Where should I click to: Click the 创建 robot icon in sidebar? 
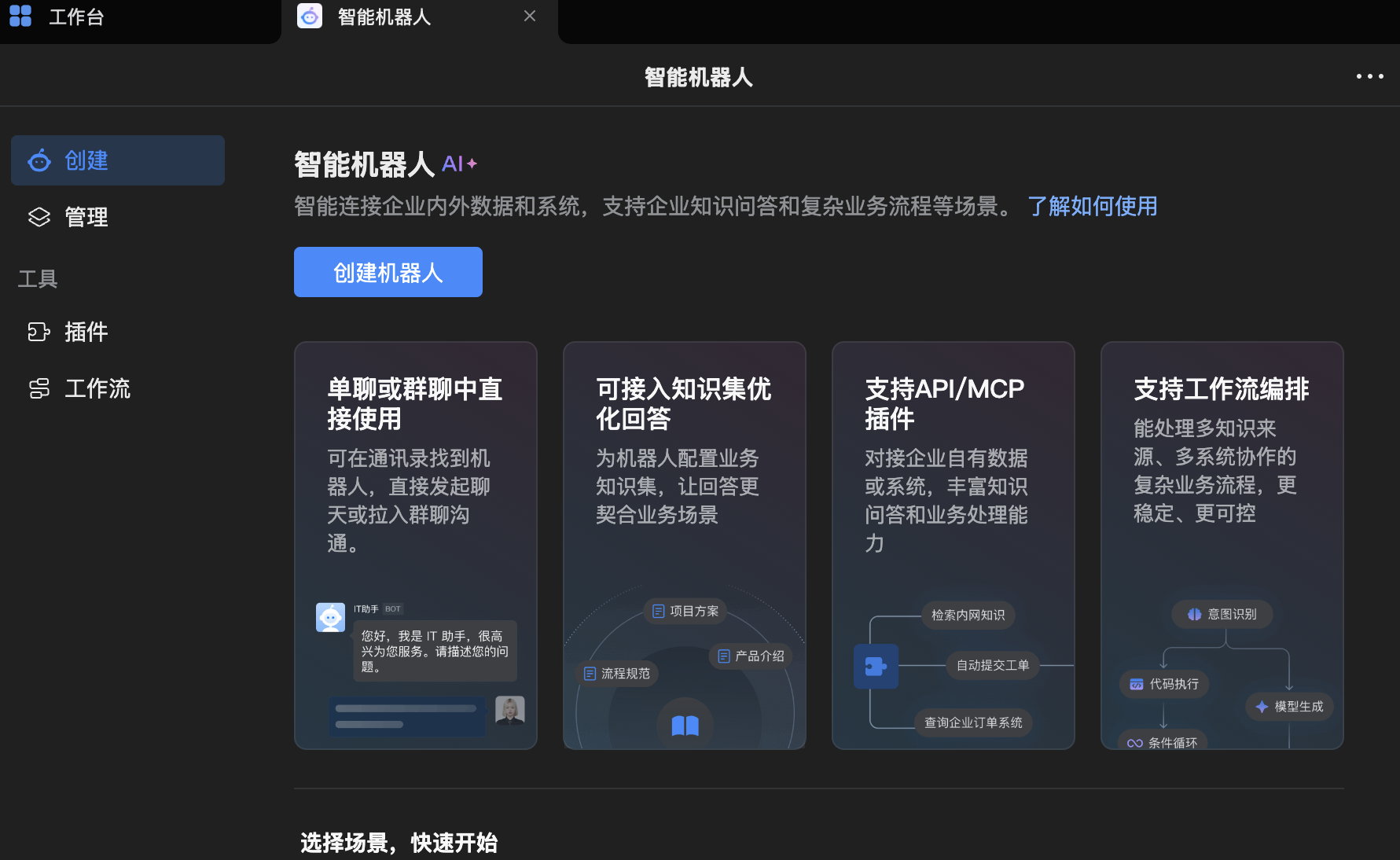(39, 160)
